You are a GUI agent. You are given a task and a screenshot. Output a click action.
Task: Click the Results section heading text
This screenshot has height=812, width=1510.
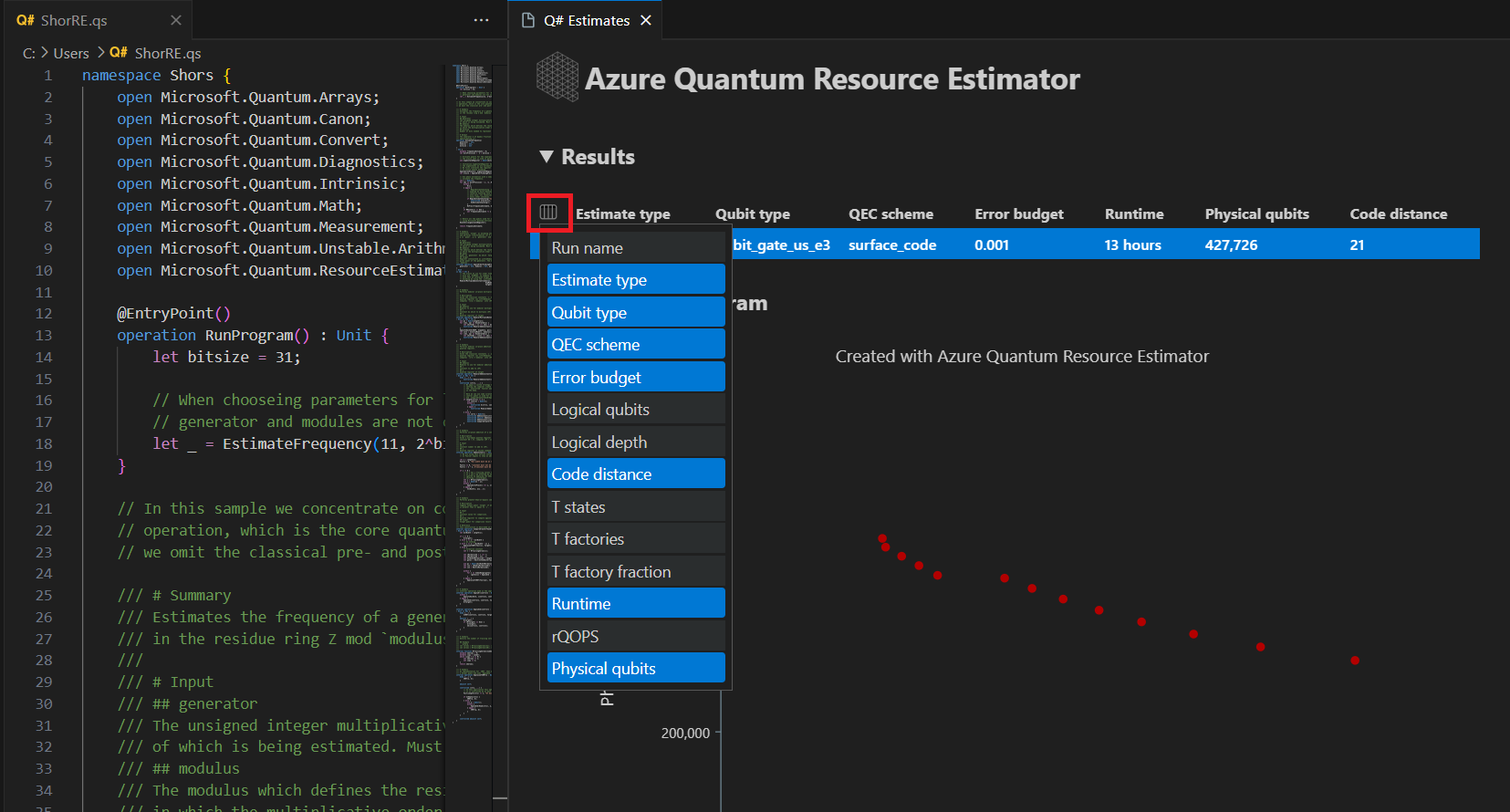[x=598, y=157]
